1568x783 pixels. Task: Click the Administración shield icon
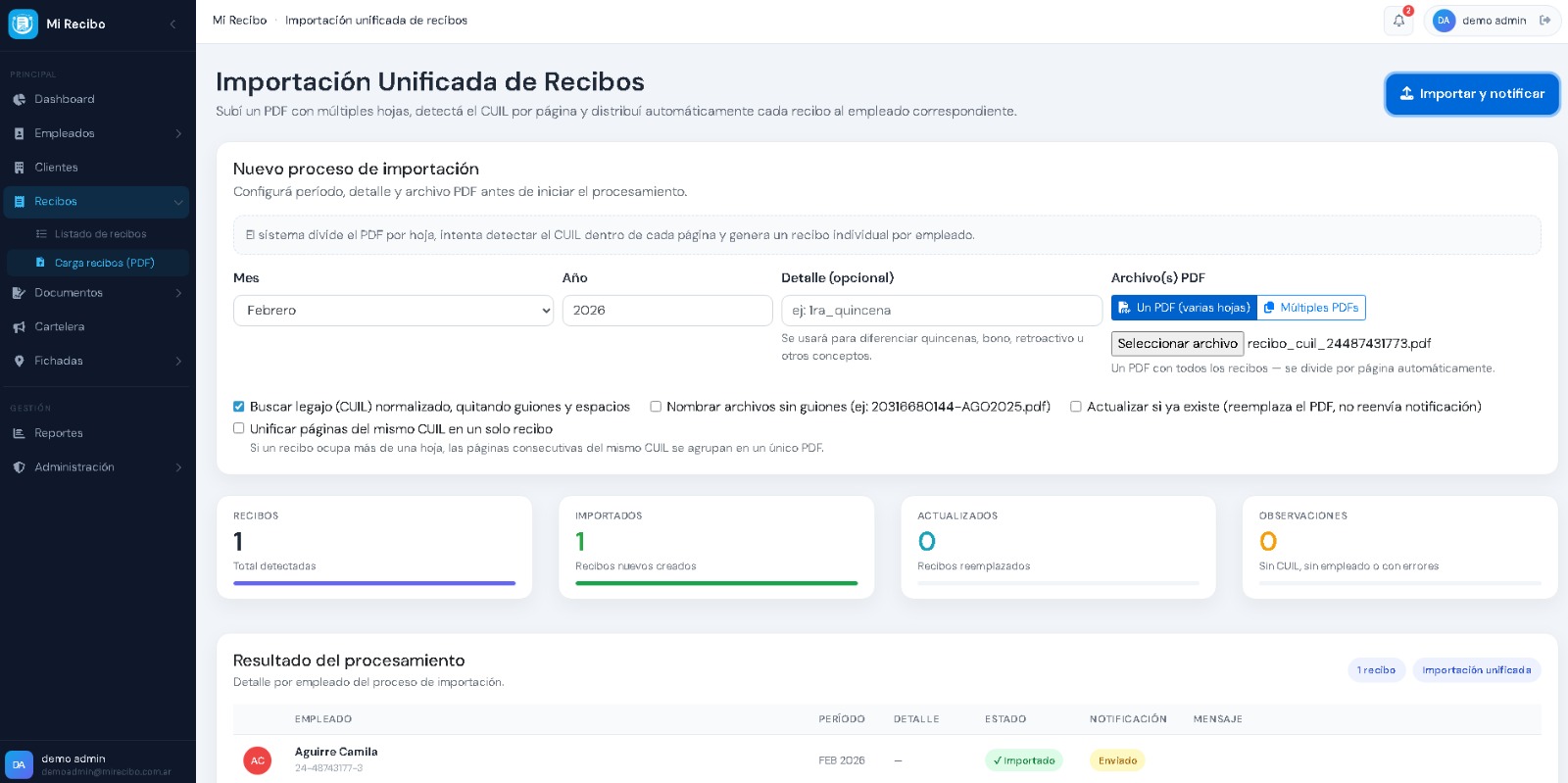[x=19, y=467]
